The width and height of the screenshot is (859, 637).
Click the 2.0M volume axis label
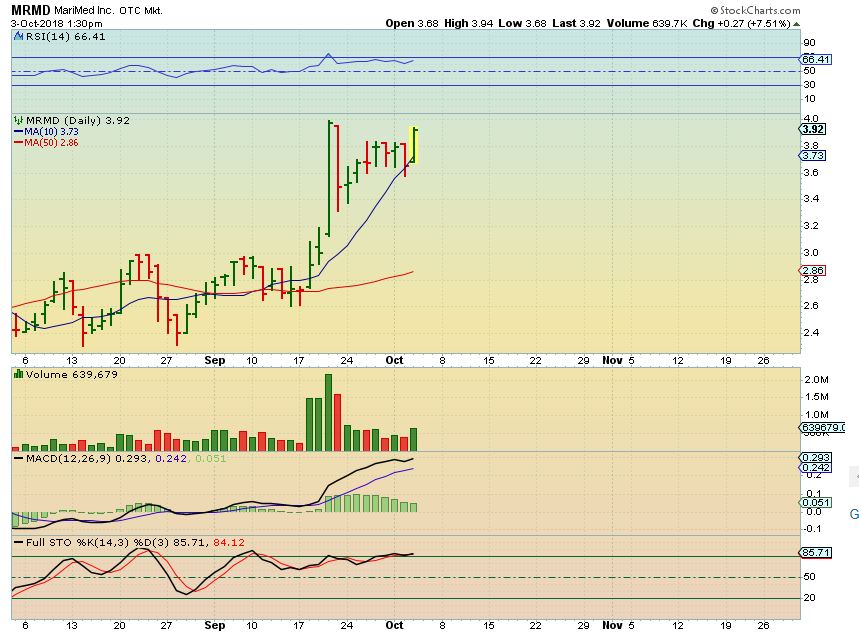pos(816,380)
